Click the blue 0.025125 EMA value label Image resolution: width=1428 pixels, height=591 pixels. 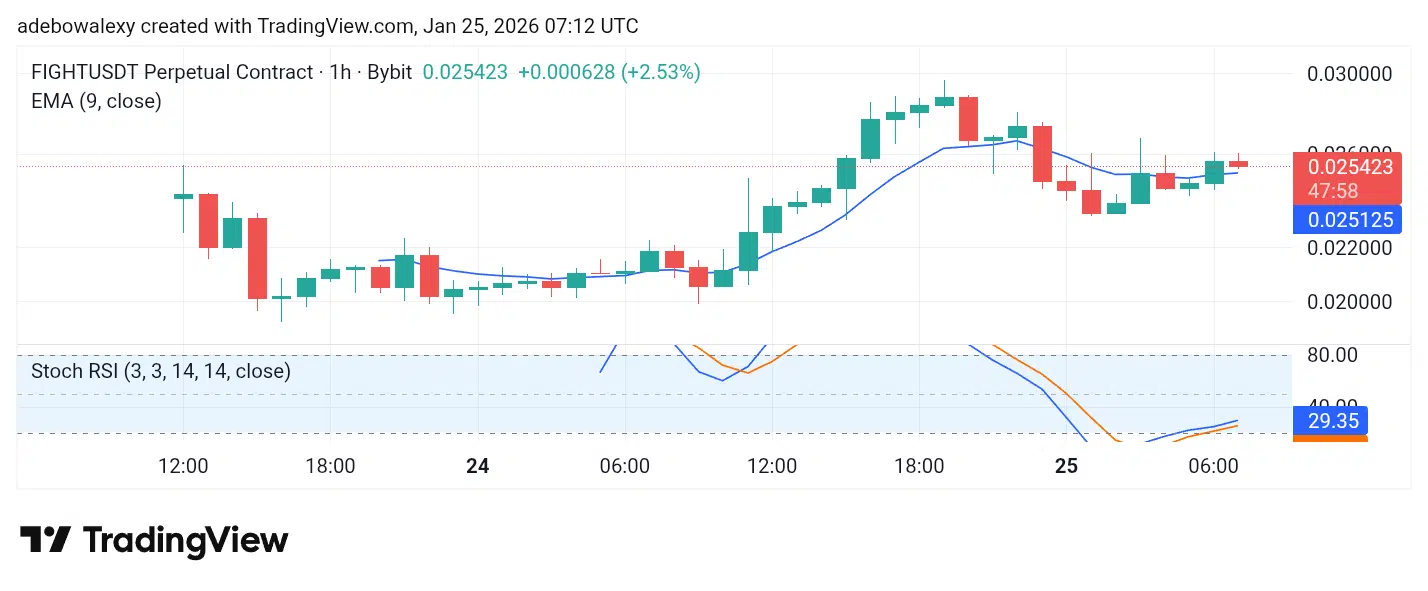pyautogui.click(x=1346, y=218)
